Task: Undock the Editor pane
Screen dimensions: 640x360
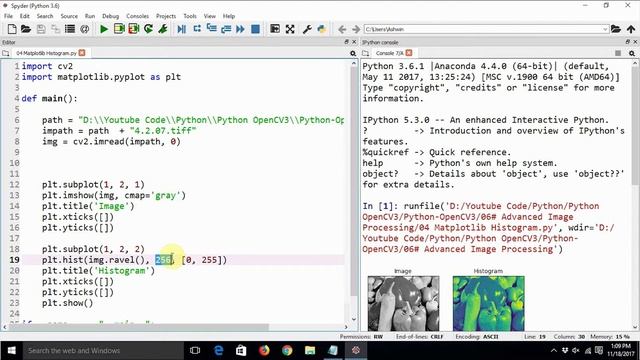Action: pyautogui.click(x=347, y=42)
